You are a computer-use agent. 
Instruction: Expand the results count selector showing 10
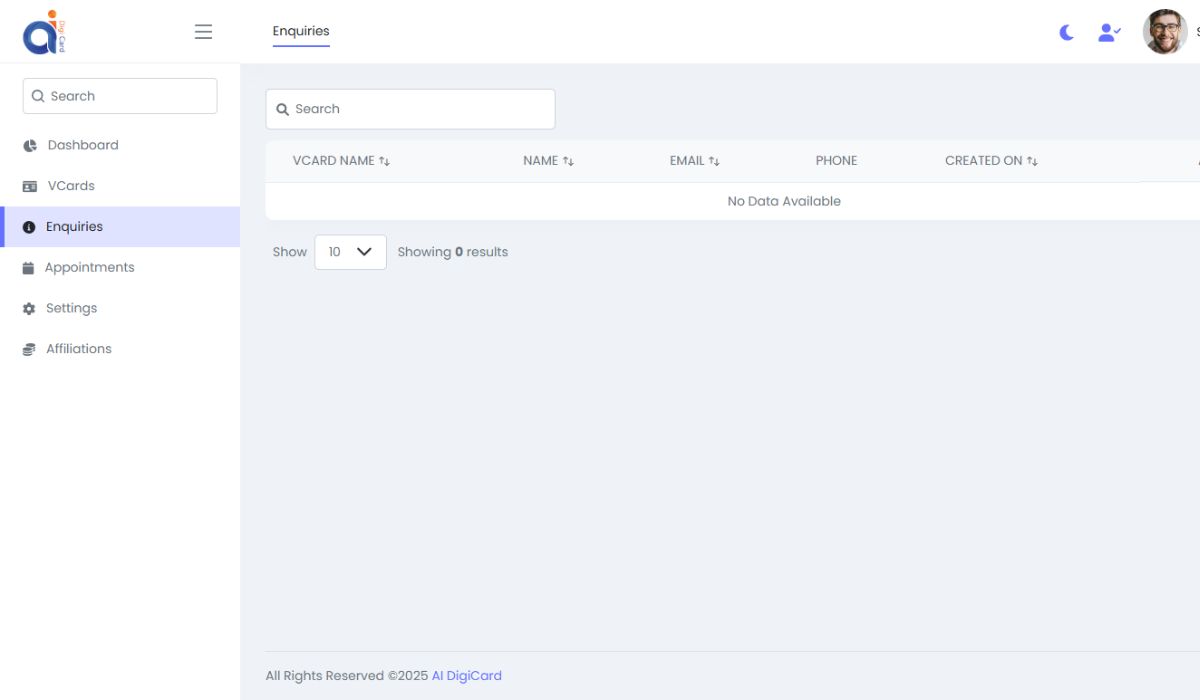pos(350,252)
